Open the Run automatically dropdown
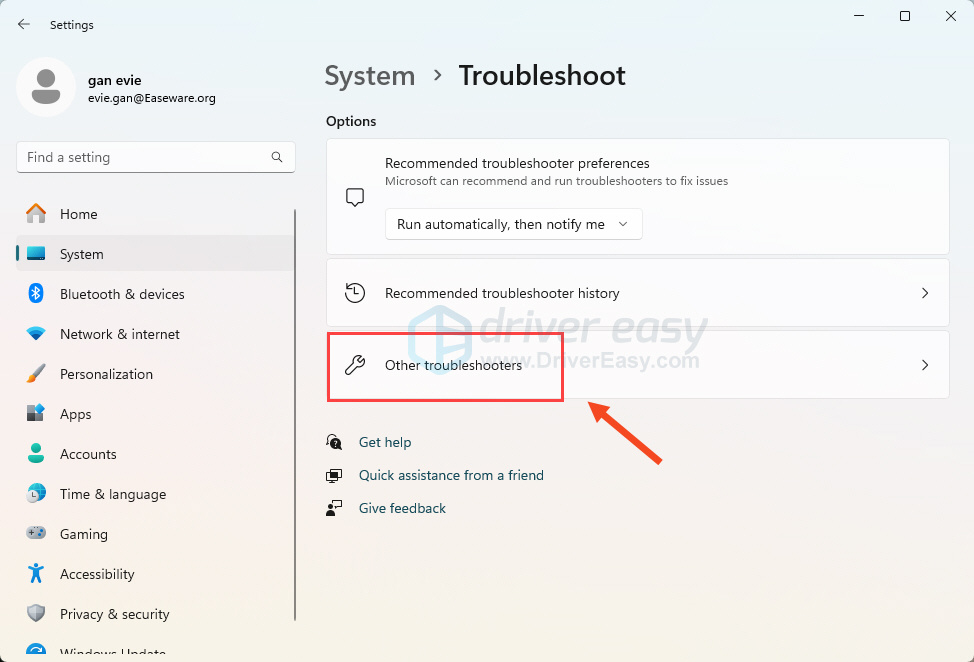 pos(513,224)
